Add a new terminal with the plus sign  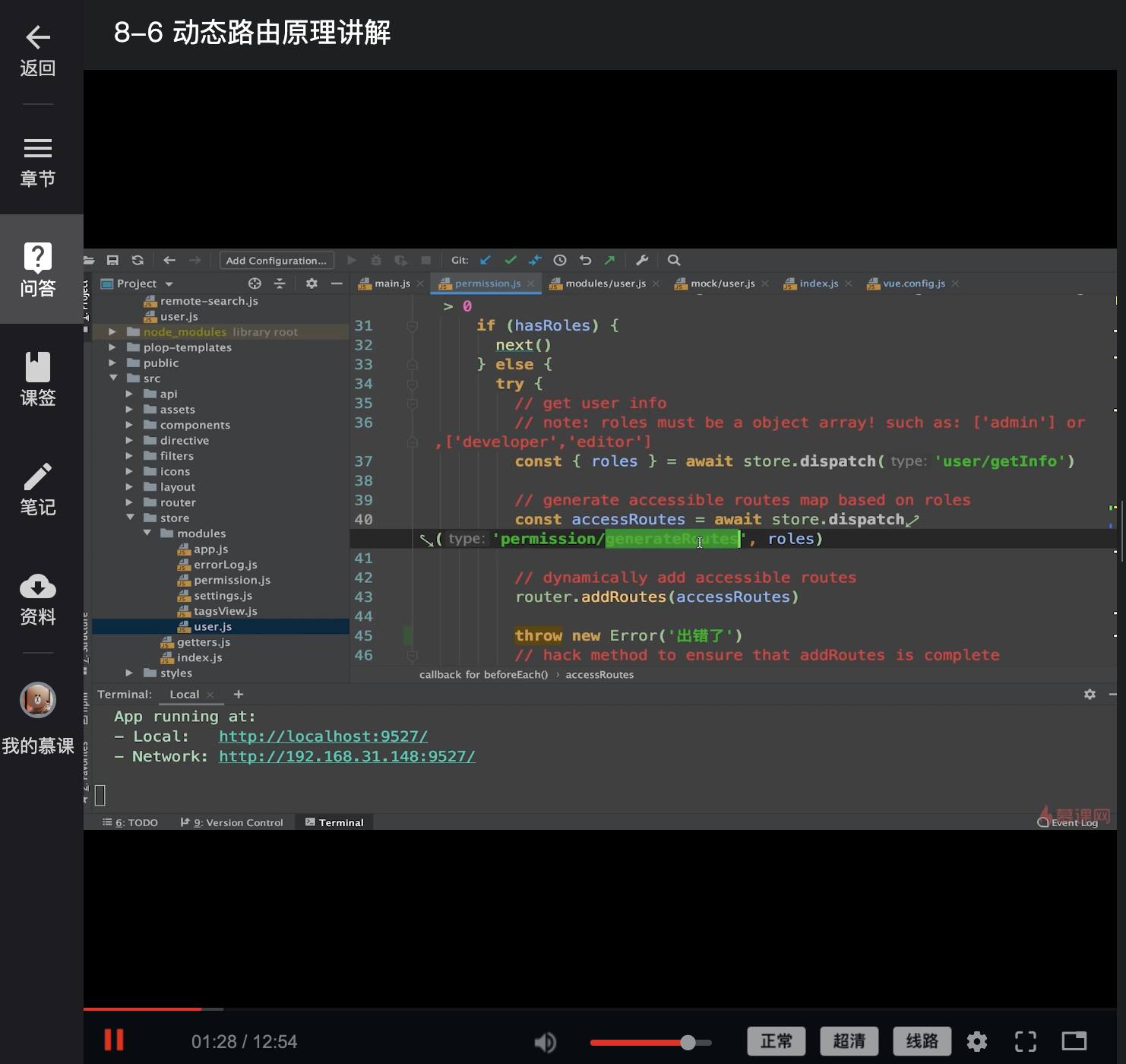pos(238,694)
